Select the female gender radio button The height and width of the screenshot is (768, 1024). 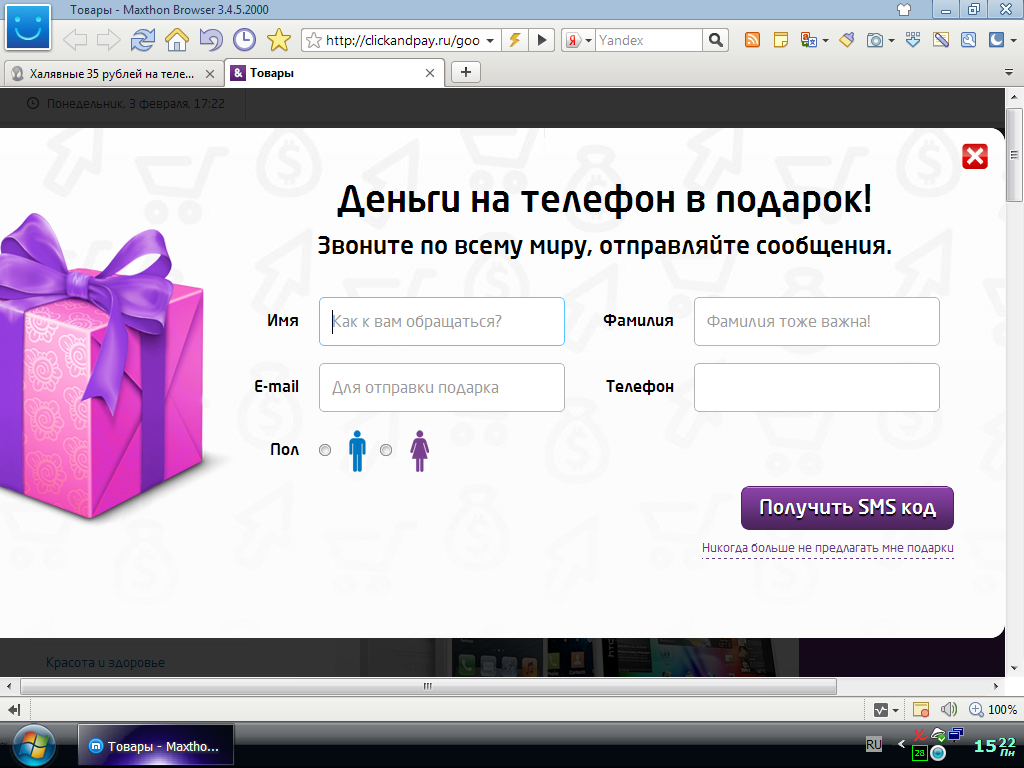(x=386, y=450)
